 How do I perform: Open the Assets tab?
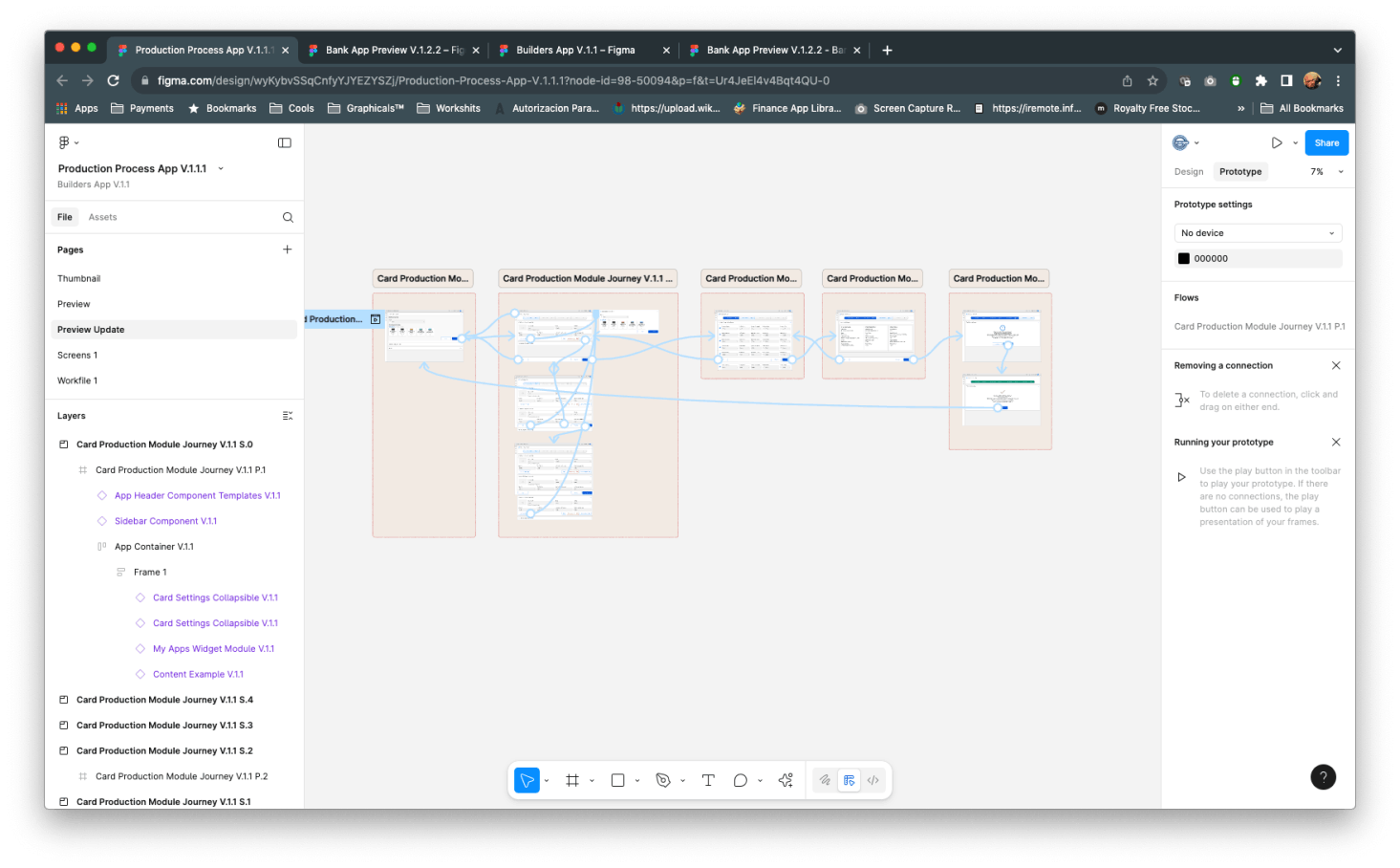[x=102, y=217]
